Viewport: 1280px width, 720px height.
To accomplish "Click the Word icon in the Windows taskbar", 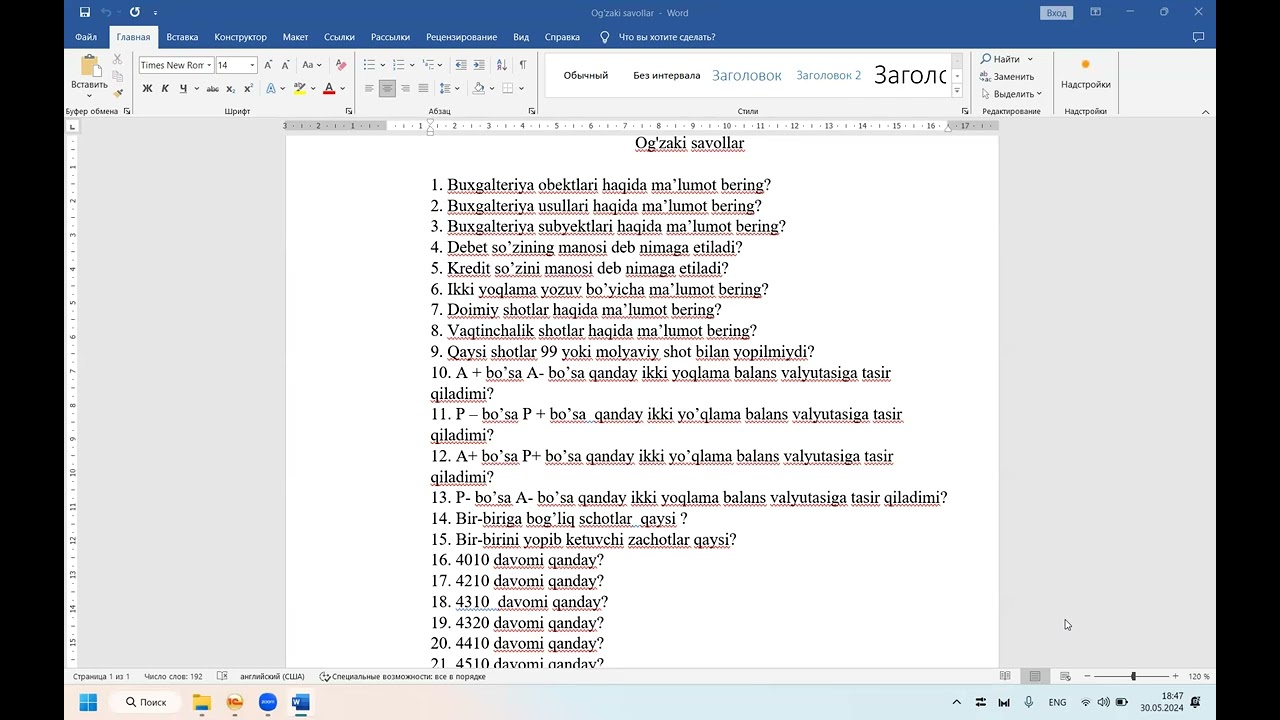I will tap(301, 702).
